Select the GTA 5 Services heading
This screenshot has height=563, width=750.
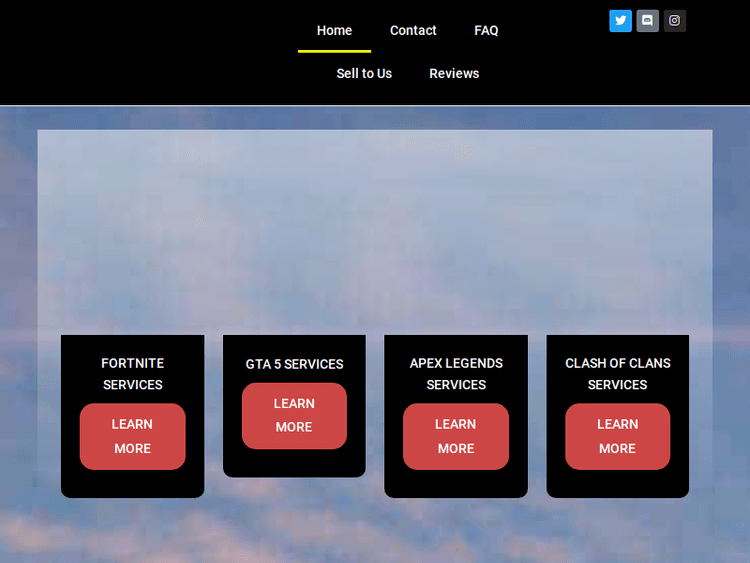click(x=294, y=364)
